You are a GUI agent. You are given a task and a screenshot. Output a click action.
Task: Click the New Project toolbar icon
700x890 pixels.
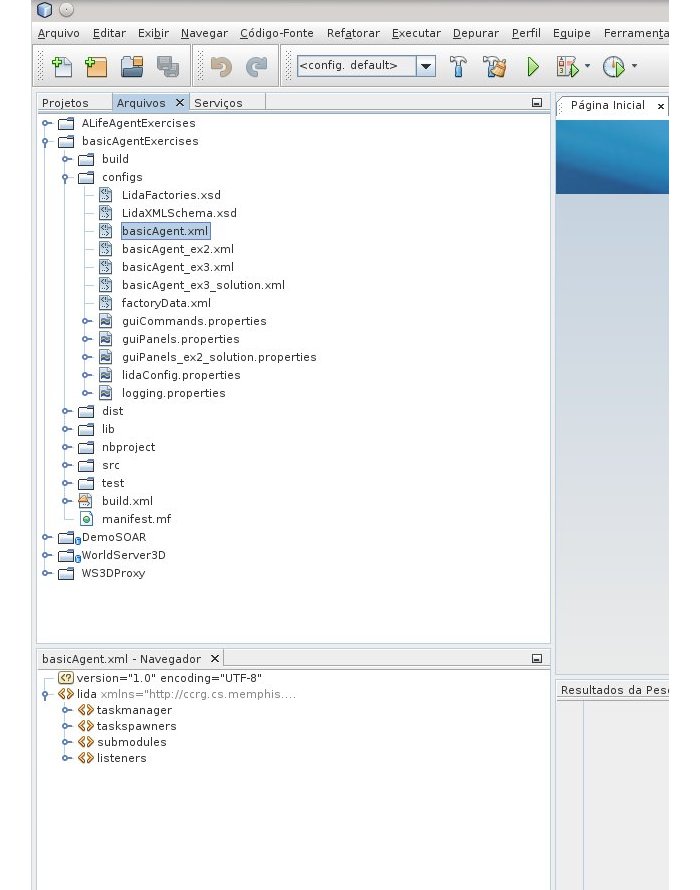click(96, 67)
